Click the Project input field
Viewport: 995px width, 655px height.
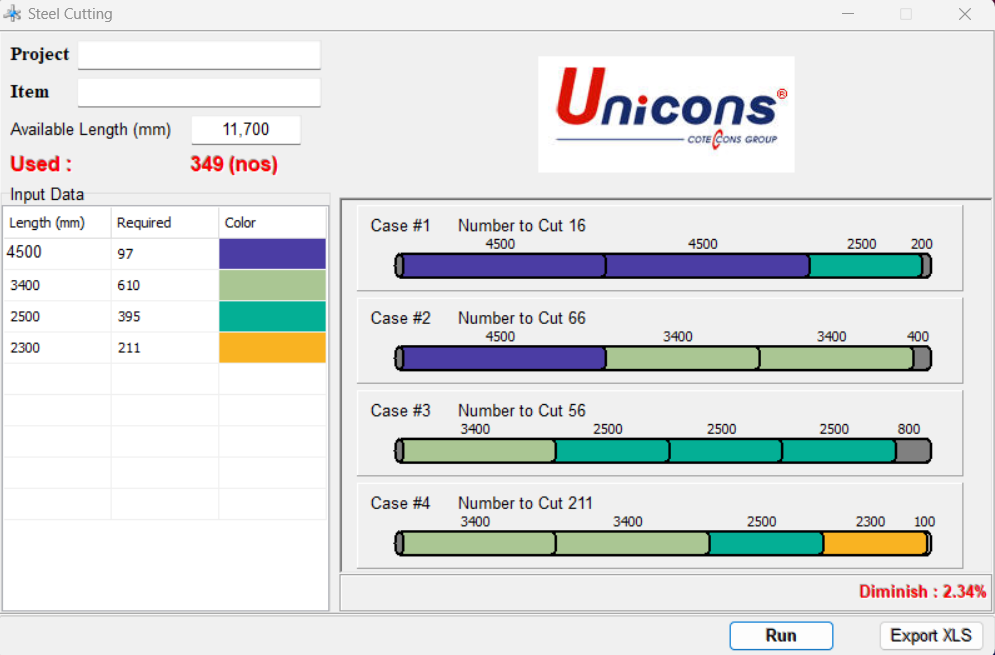click(x=199, y=55)
